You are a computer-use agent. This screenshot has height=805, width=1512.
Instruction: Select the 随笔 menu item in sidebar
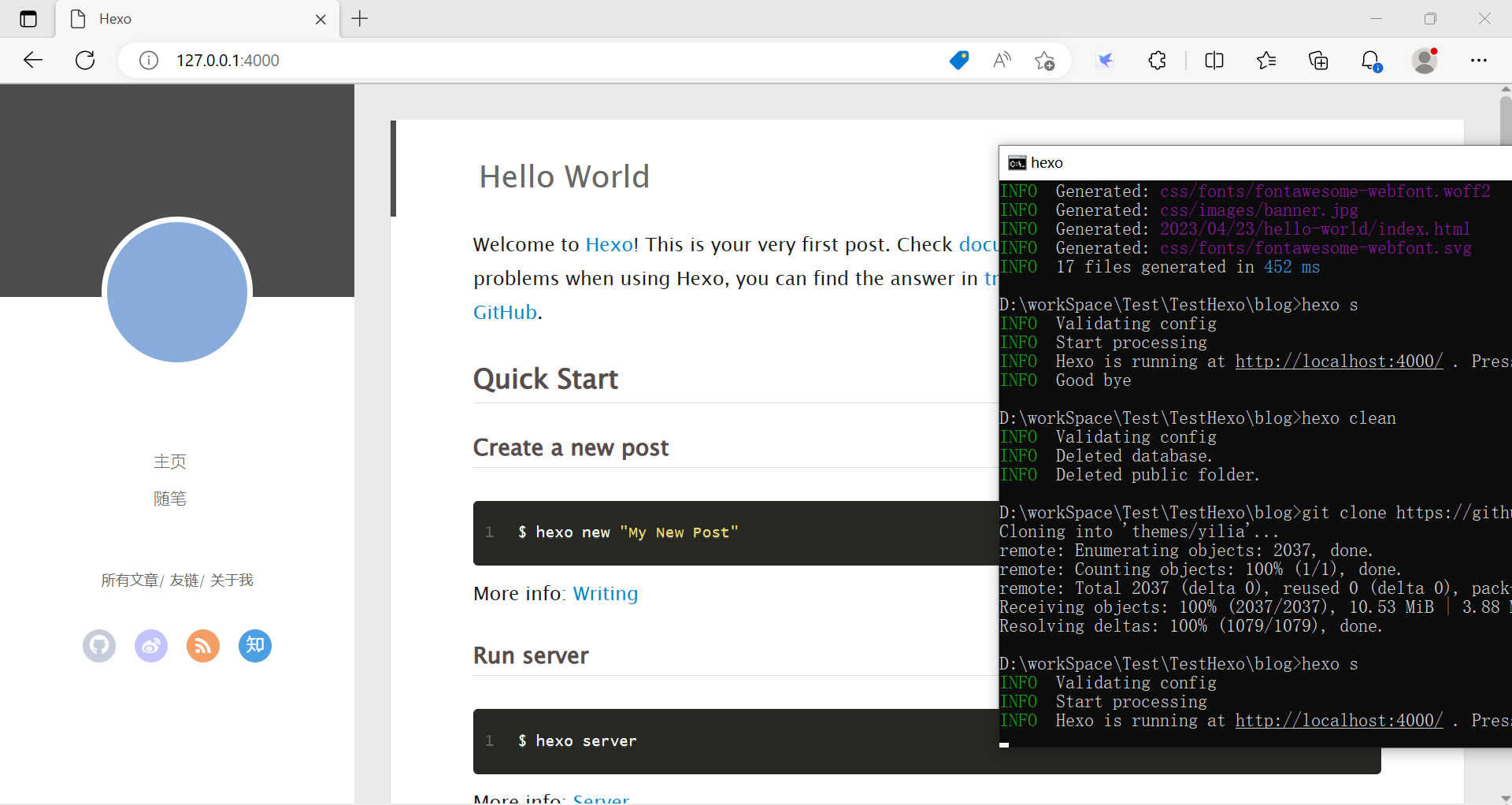(170, 499)
